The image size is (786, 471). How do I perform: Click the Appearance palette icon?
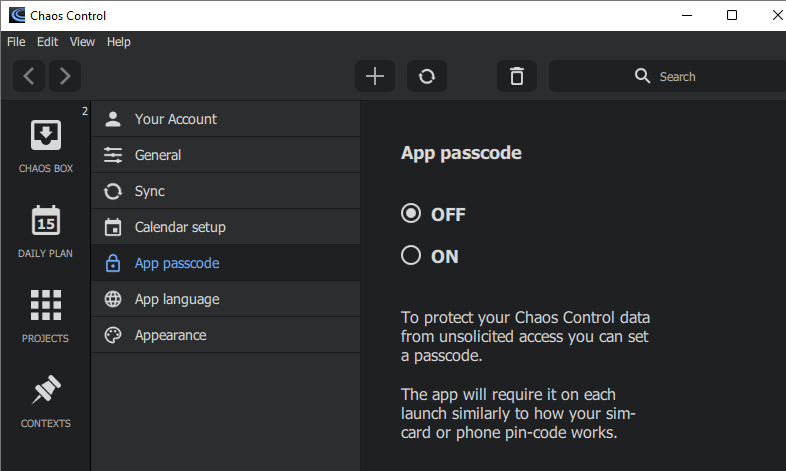113,335
